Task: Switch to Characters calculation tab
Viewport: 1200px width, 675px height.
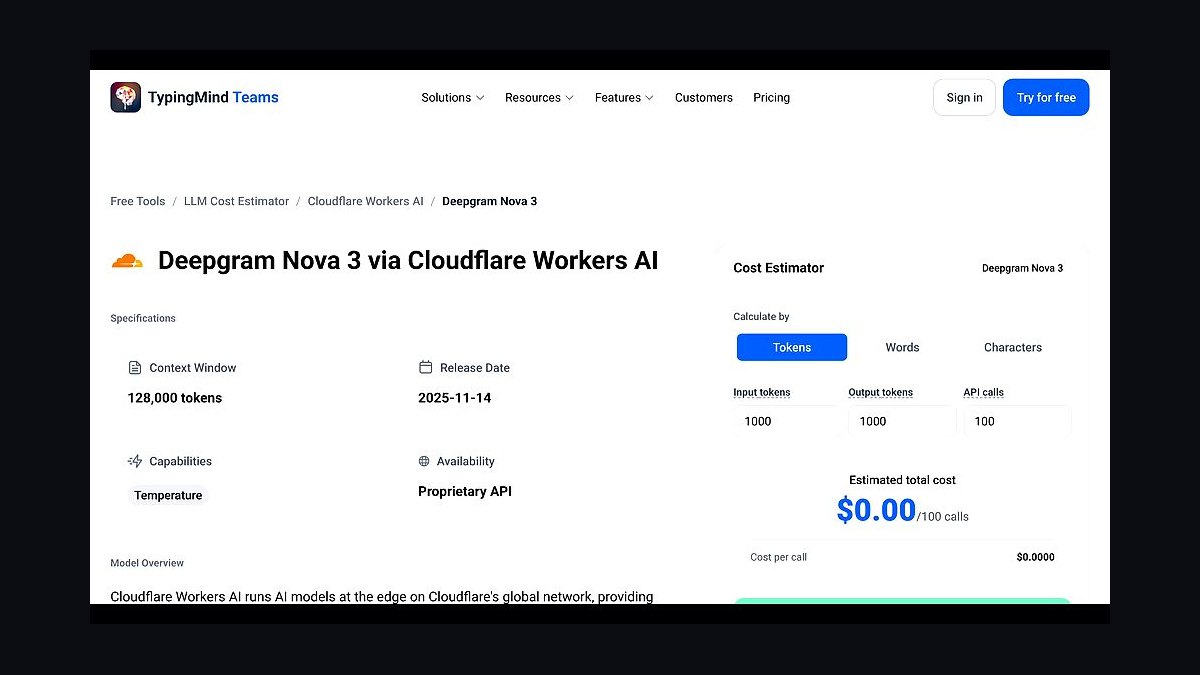Action: coord(1013,347)
